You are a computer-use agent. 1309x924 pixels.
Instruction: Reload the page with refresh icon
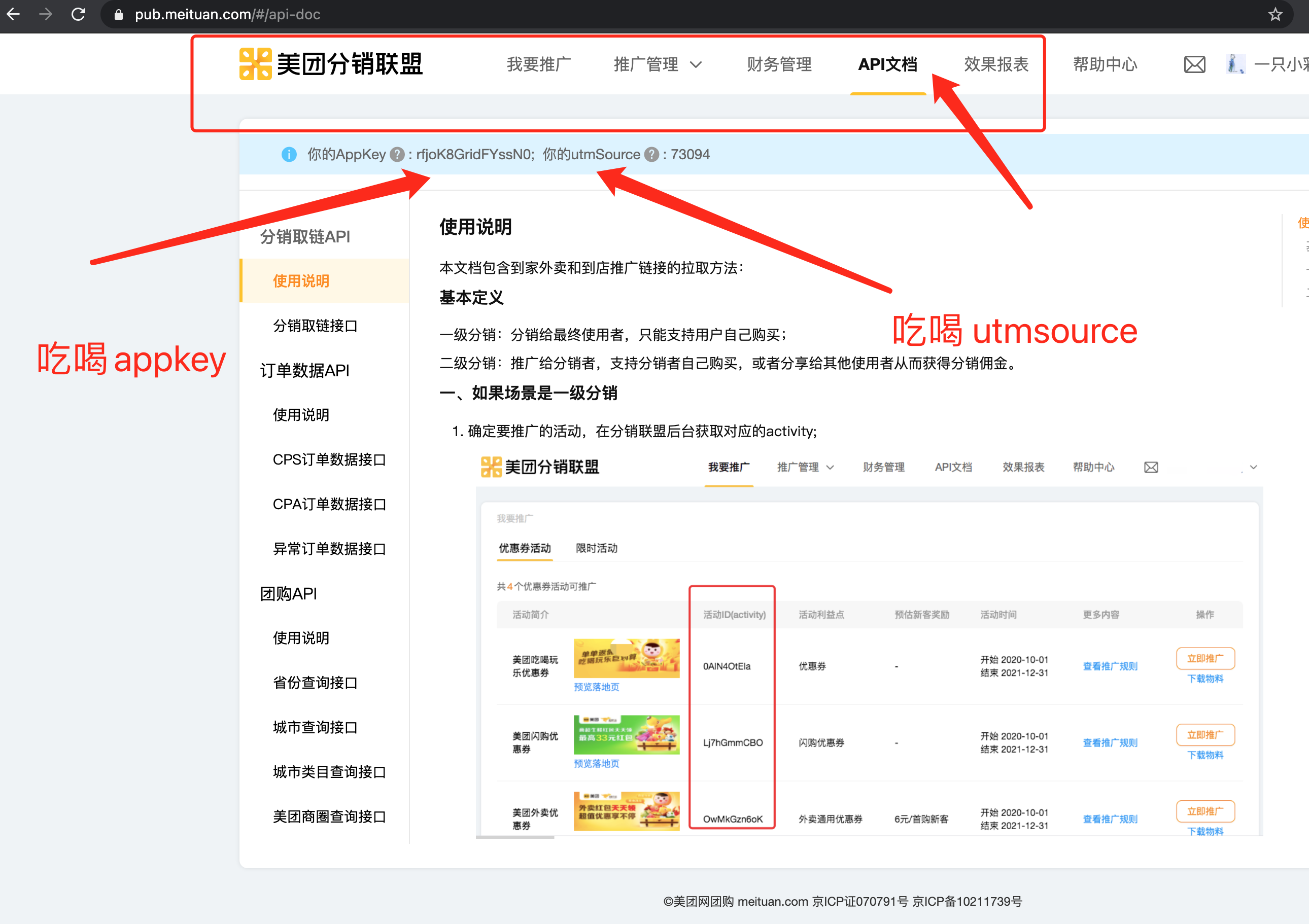pos(78,14)
